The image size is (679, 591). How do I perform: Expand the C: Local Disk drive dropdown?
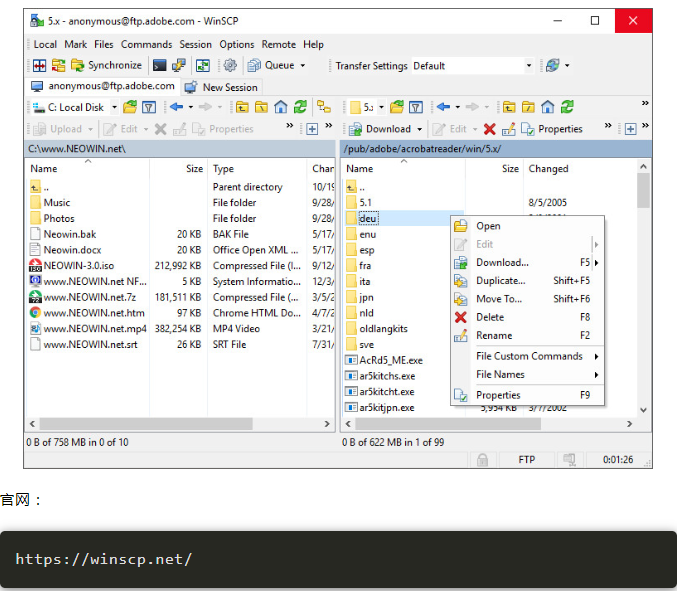113,107
